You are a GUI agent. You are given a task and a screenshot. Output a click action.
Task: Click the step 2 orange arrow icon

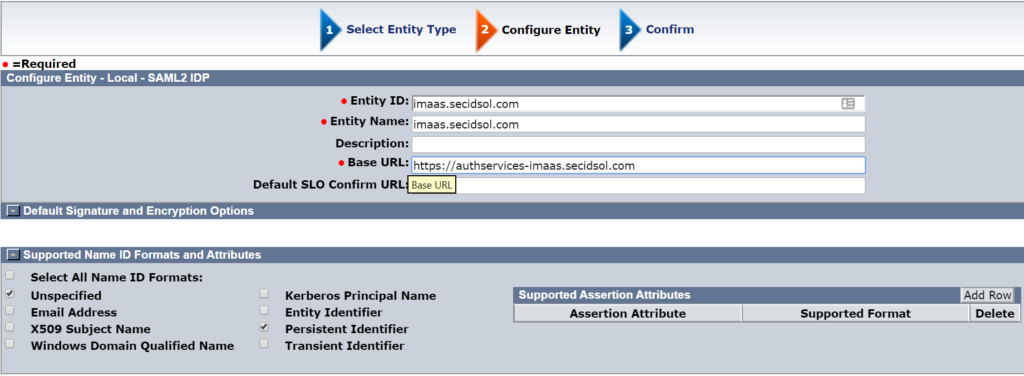coord(487,30)
